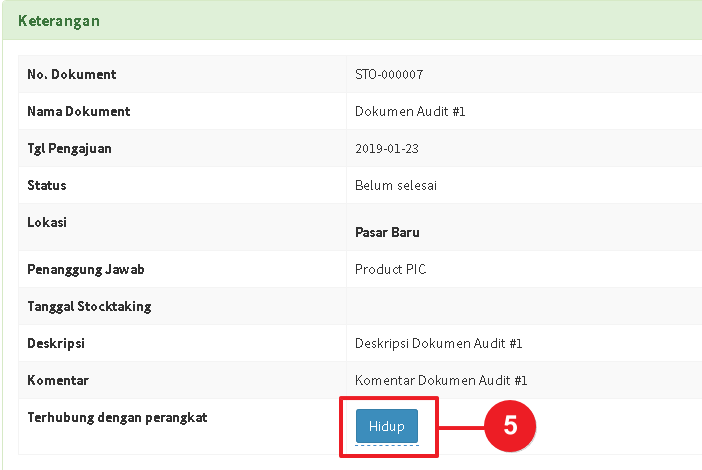Select the Product PIC value

(390, 269)
